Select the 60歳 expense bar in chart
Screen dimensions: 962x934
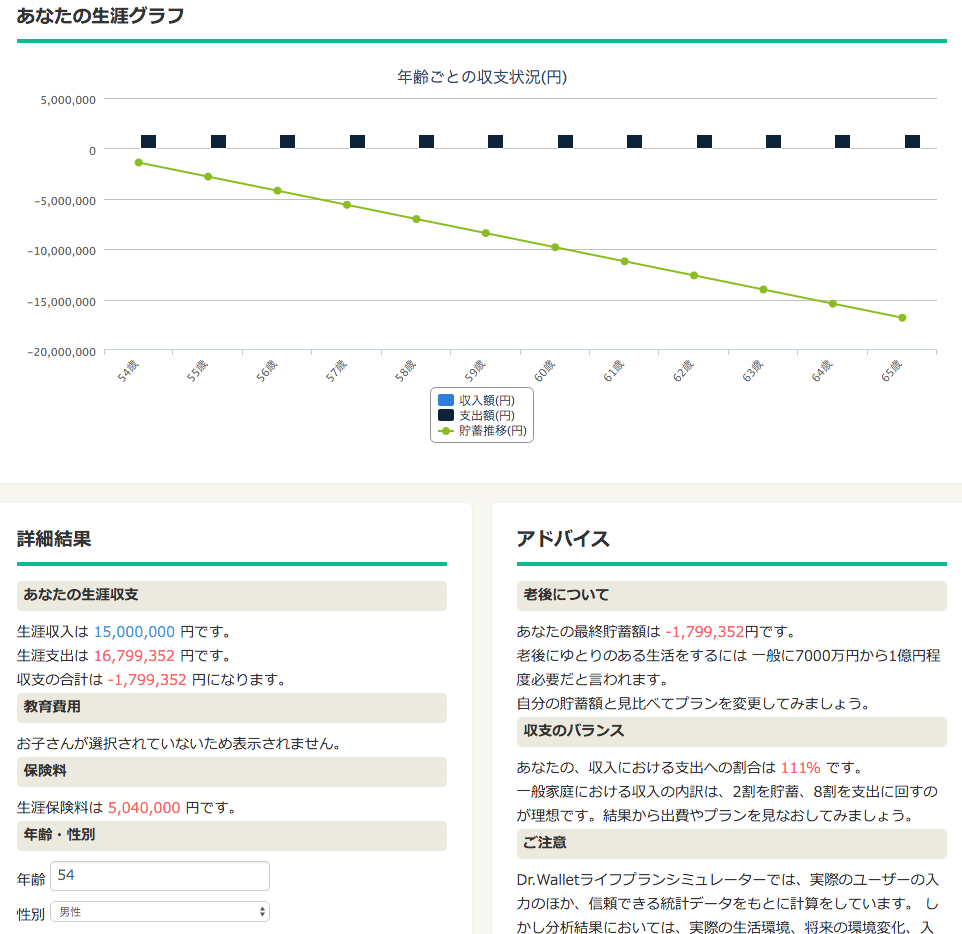pyautogui.click(x=565, y=142)
